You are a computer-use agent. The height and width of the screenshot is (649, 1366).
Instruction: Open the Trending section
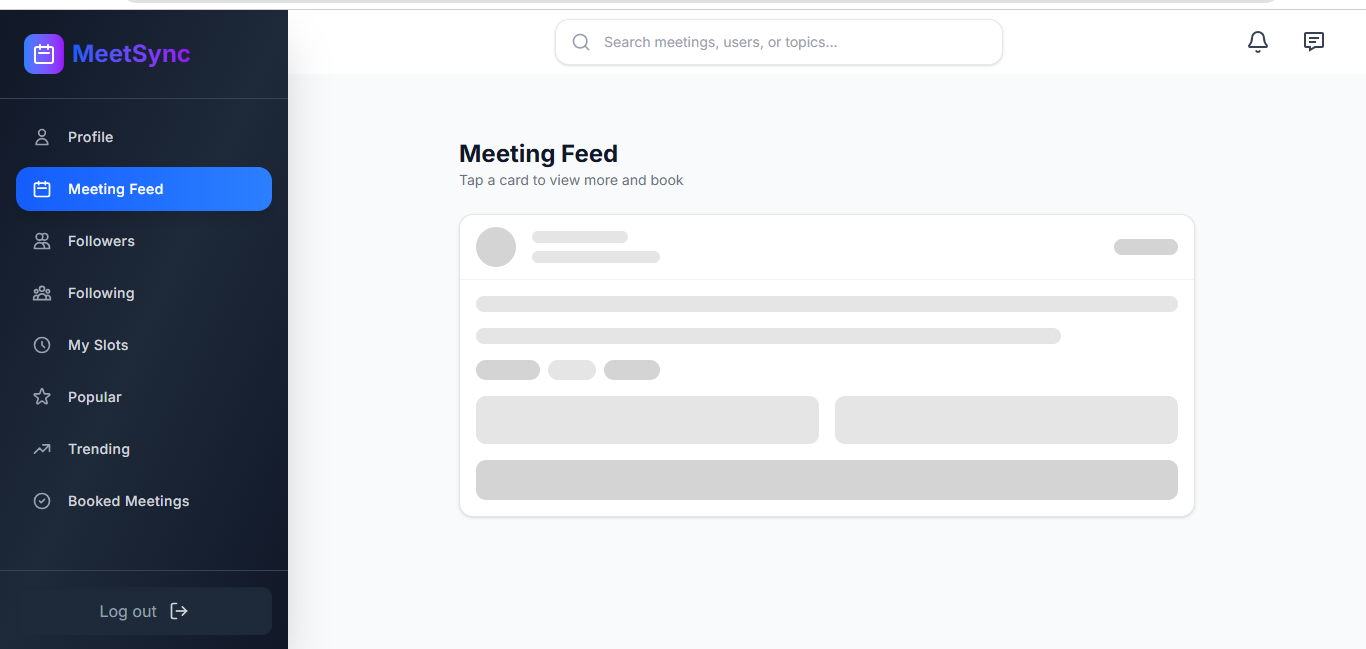pyautogui.click(x=99, y=449)
